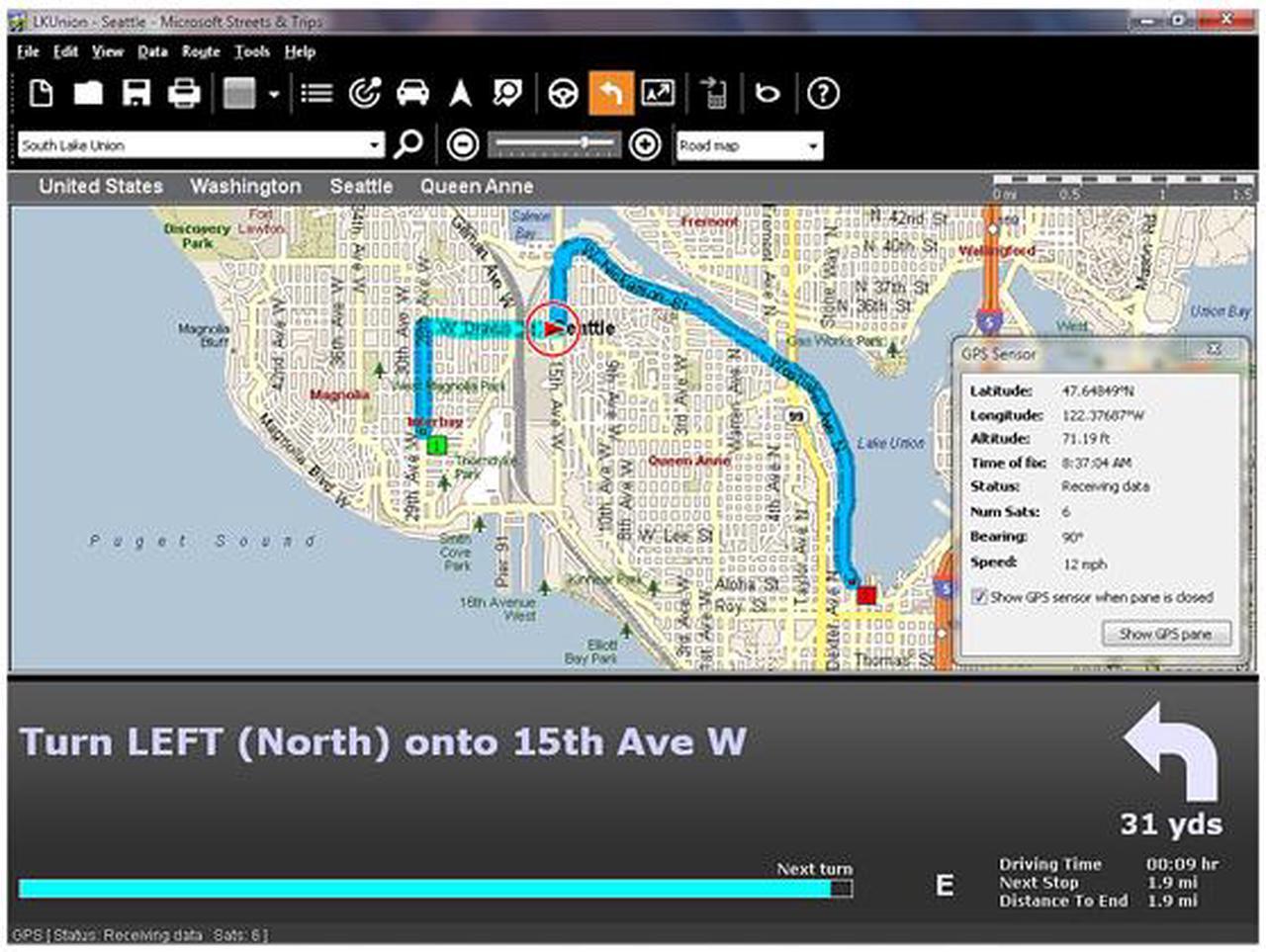Viewport: 1266px width, 952px height.
Task: Create a new map document
Action: (x=41, y=93)
